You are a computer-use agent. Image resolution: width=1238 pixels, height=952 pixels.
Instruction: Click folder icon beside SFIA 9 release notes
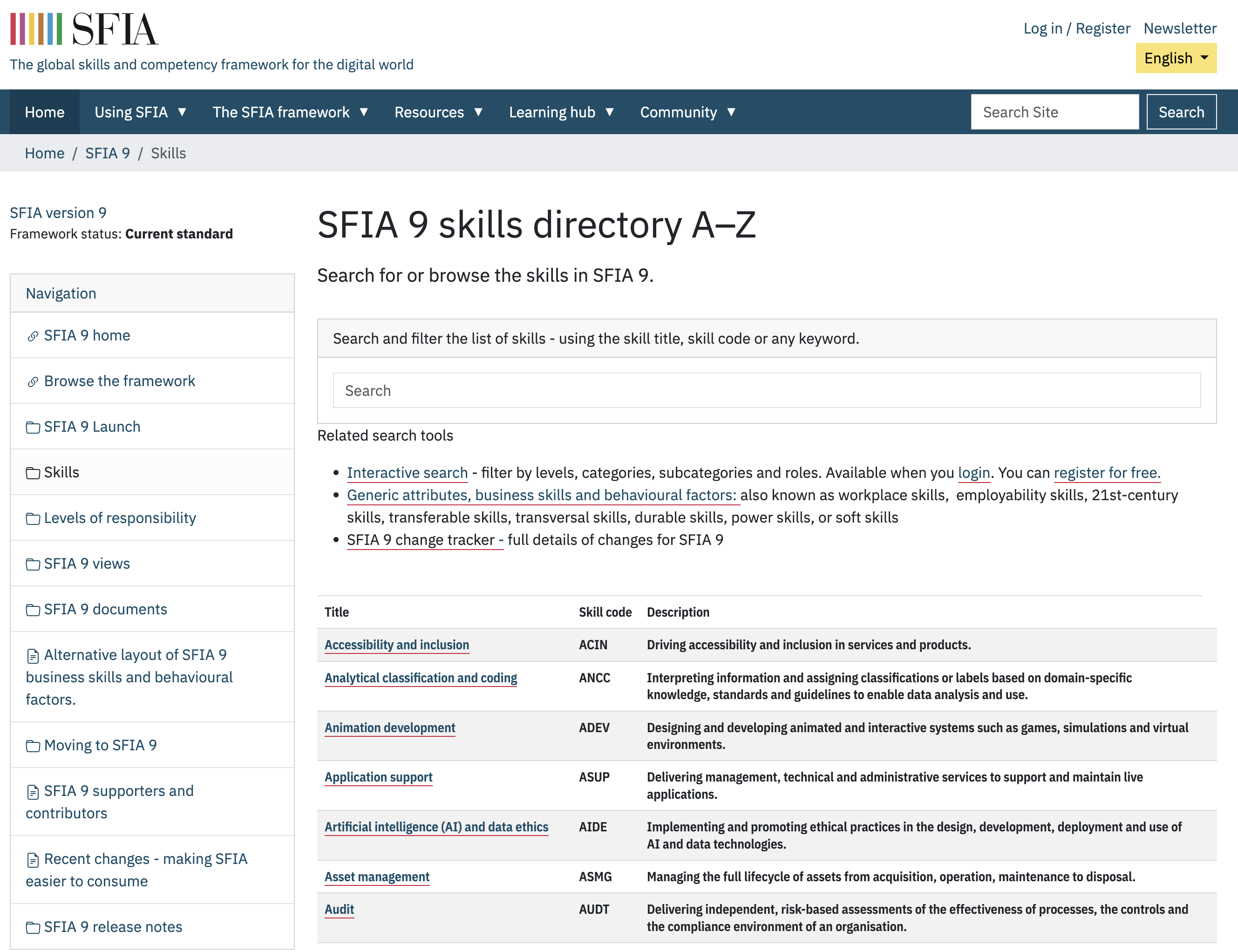coord(33,928)
